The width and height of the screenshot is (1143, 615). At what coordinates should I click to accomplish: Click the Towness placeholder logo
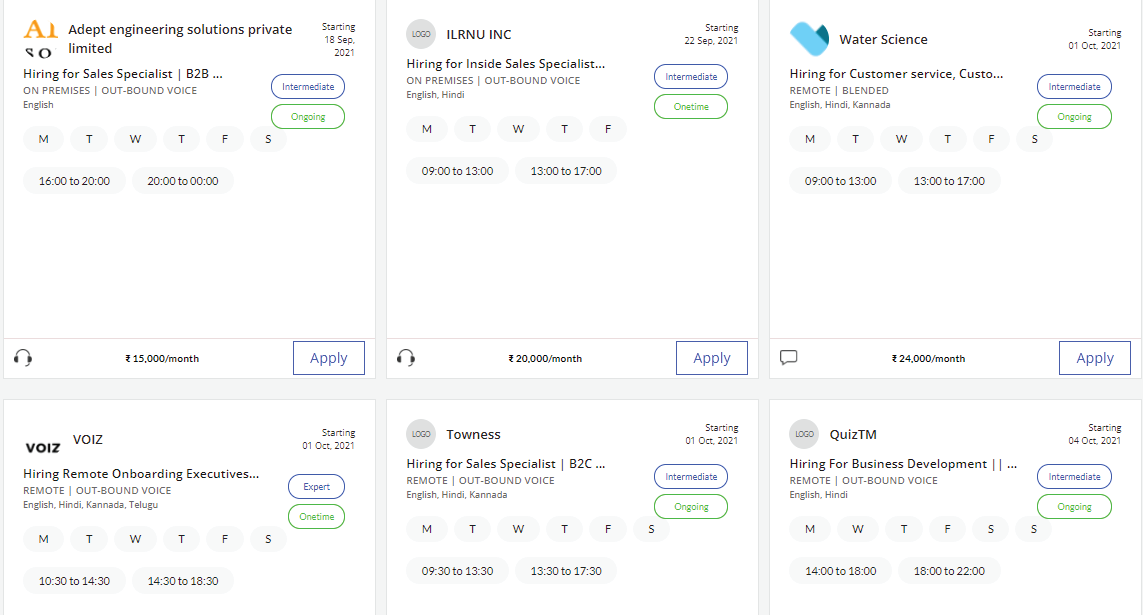(x=421, y=434)
